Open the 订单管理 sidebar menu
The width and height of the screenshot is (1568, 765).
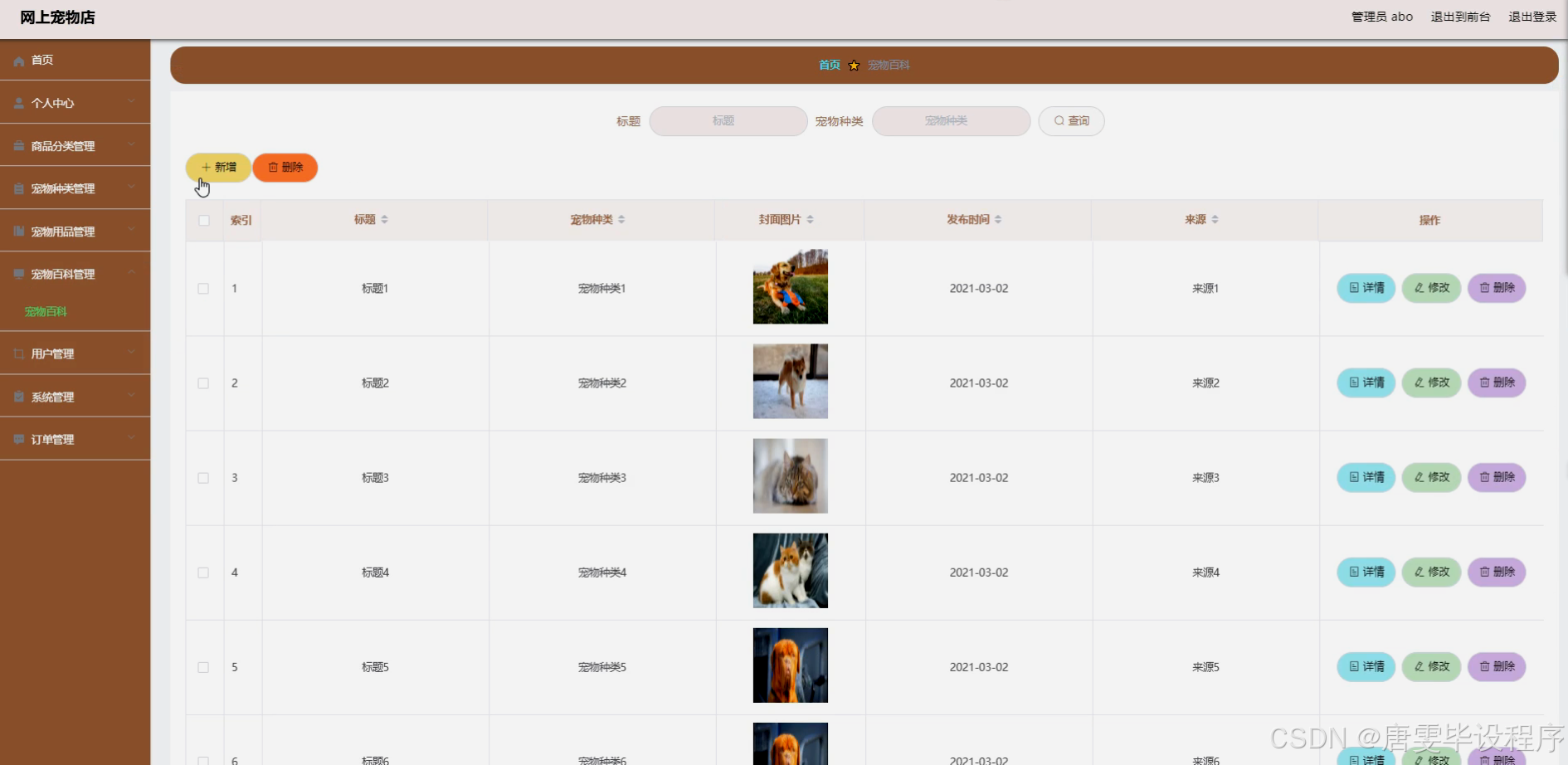click(75, 439)
